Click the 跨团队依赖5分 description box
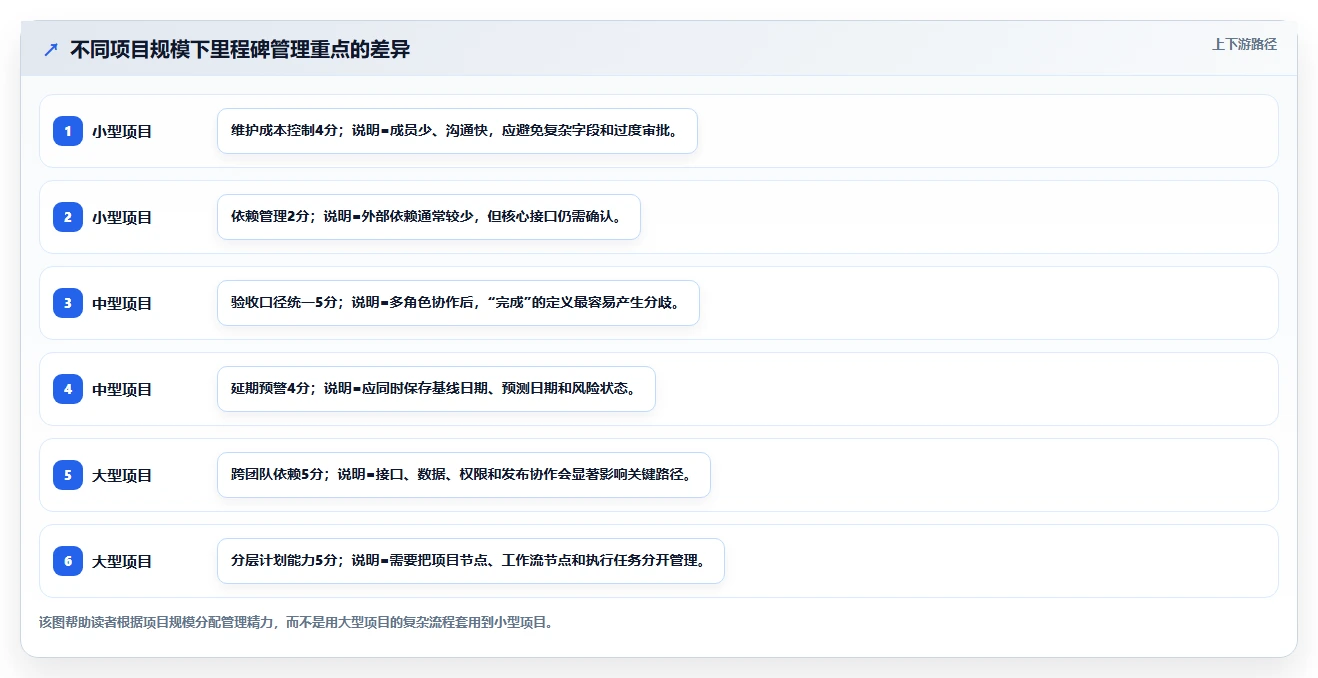The height and width of the screenshot is (678, 1318). 463,475
